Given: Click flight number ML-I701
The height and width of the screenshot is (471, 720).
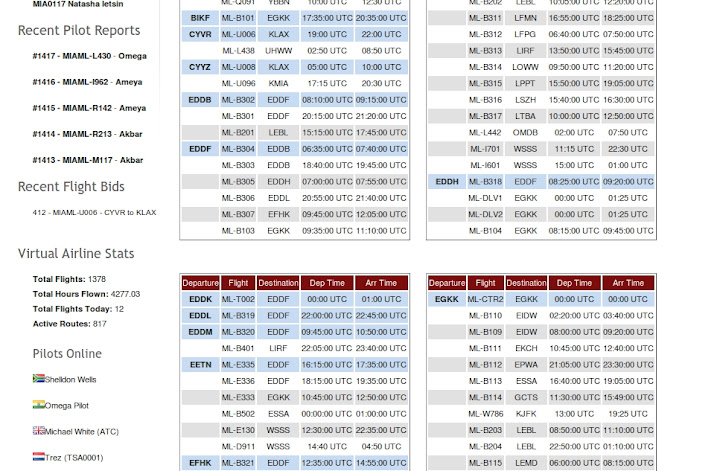Looking at the screenshot, I should tap(485, 149).
